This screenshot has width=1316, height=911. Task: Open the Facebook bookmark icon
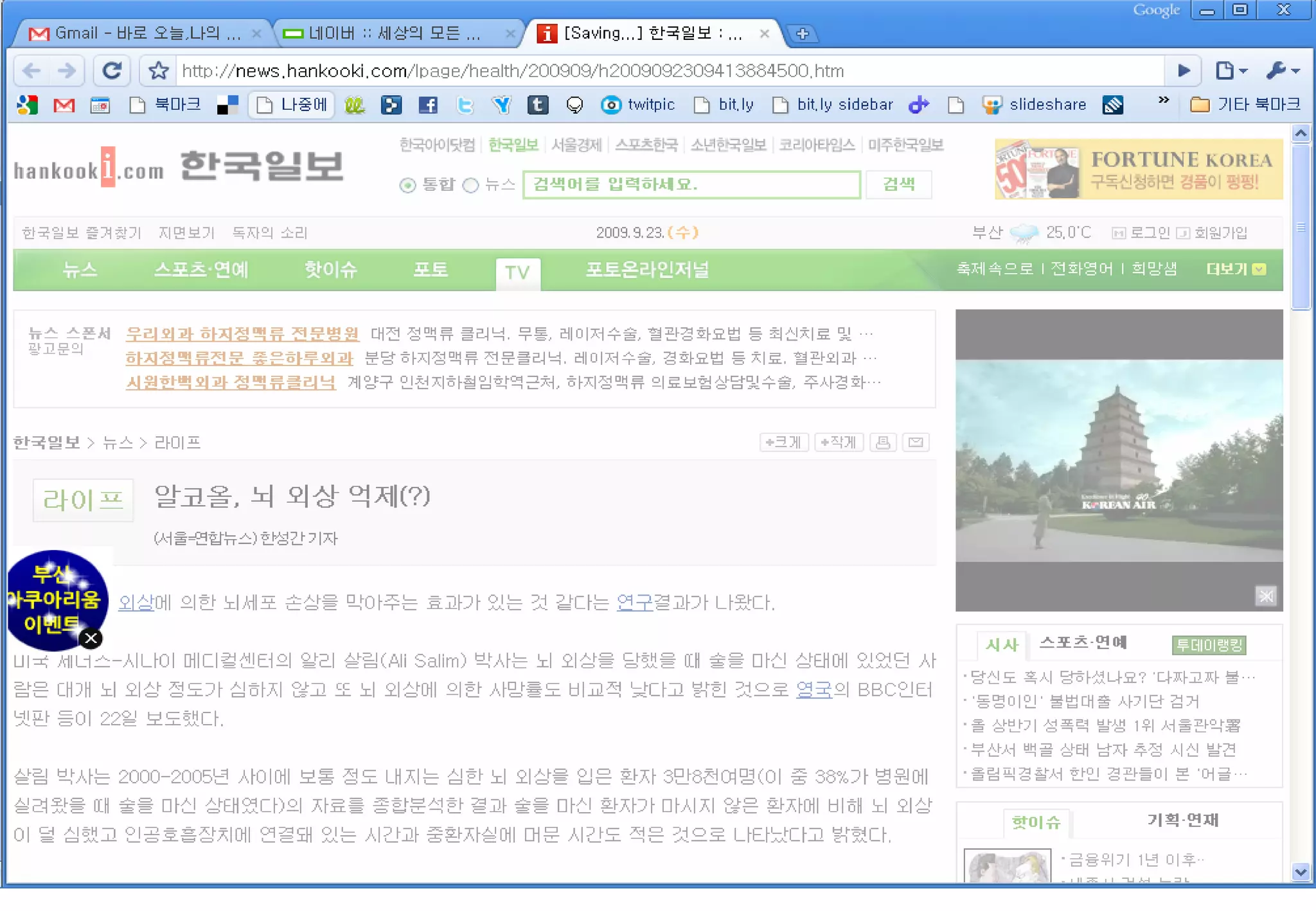click(428, 105)
